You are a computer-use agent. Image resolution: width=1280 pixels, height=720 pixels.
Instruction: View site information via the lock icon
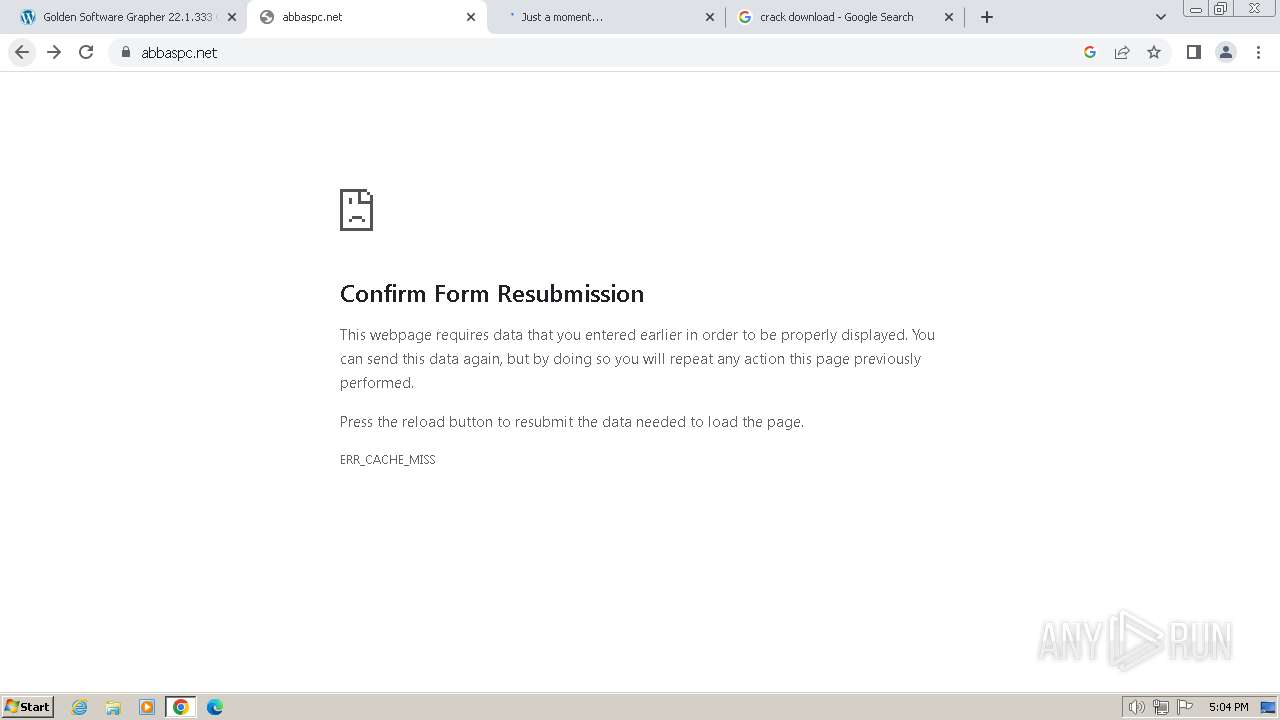point(126,53)
